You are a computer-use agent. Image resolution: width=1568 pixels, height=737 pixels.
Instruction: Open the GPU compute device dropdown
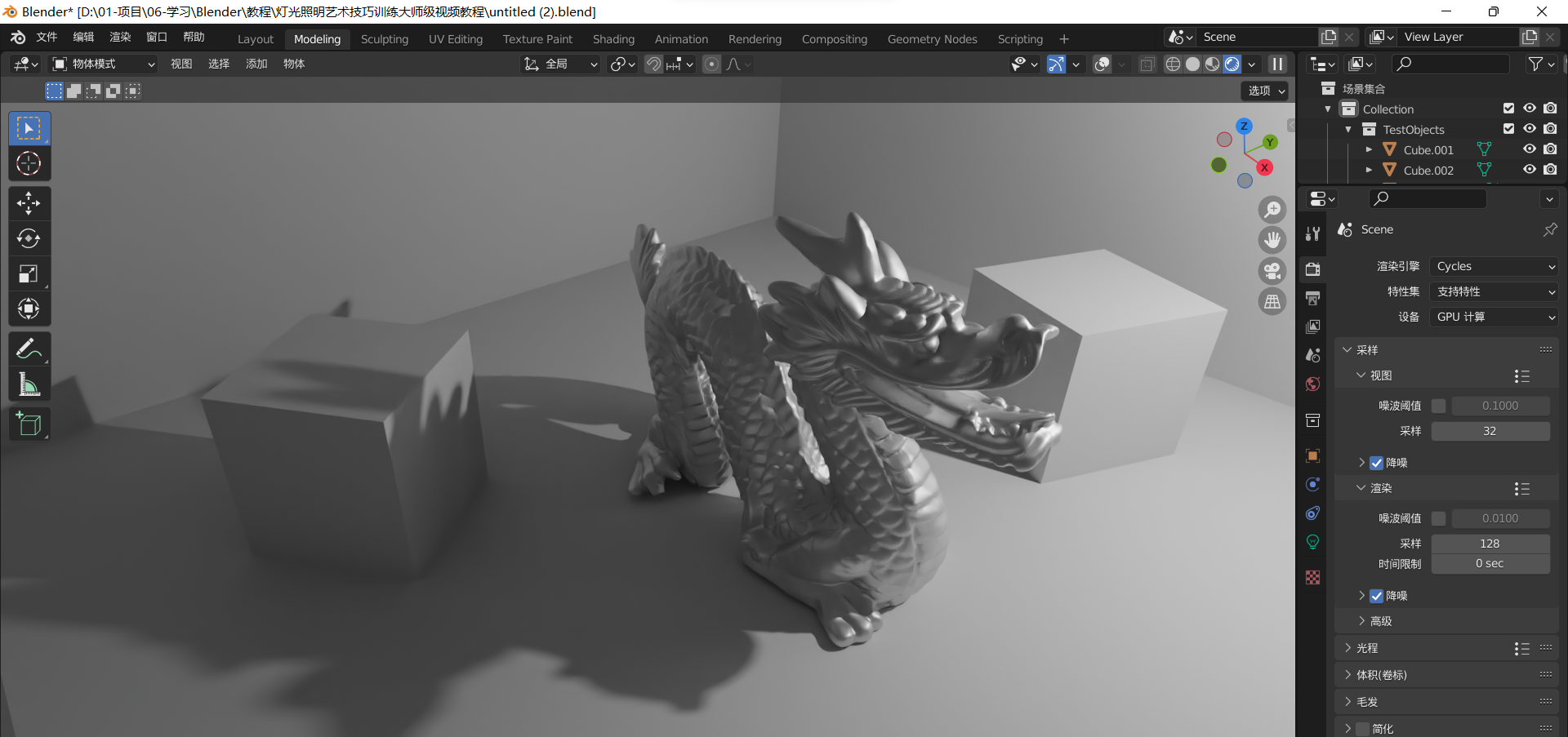click(1494, 317)
